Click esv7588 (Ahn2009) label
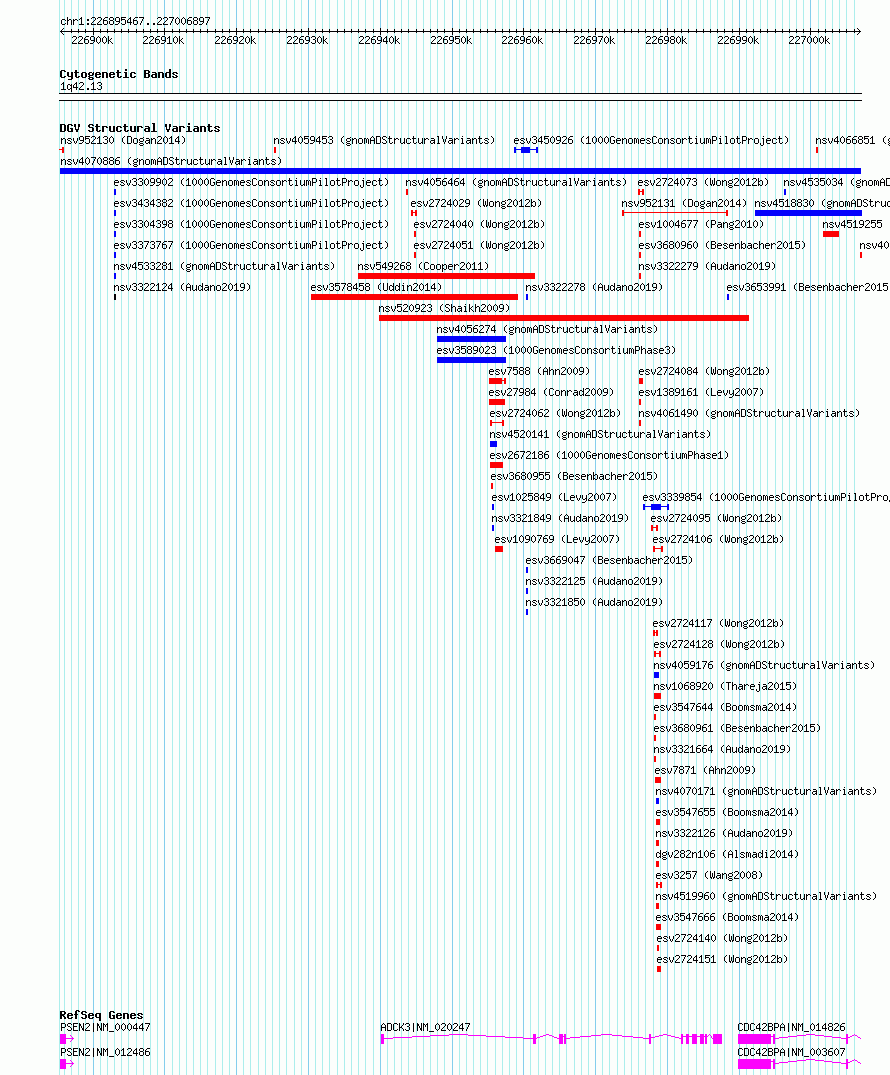The image size is (890, 1075). click(x=539, y=371)
